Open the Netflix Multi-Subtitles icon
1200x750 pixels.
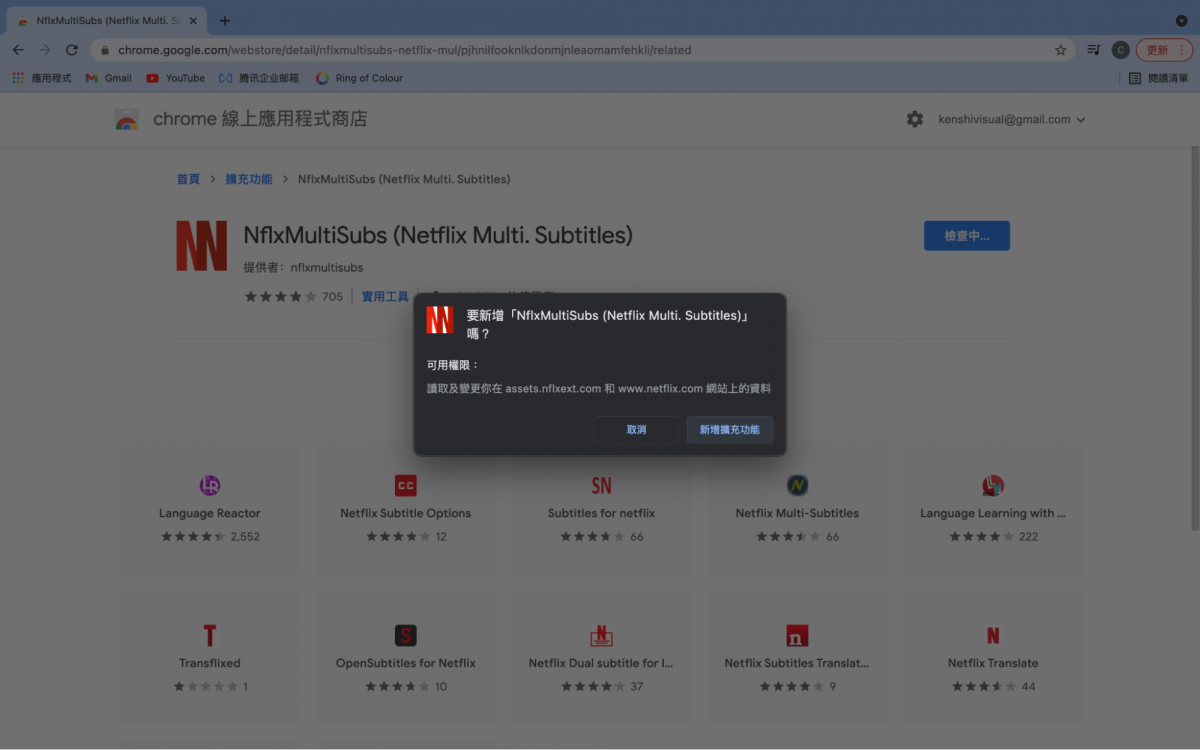[797, 486]
